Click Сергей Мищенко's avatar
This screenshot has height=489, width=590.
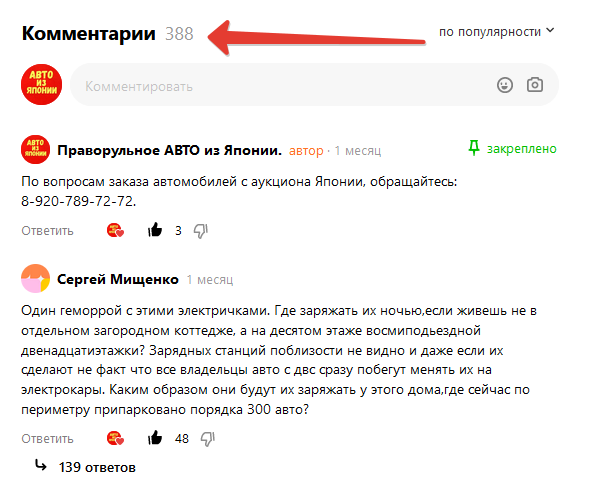point(35,279)
